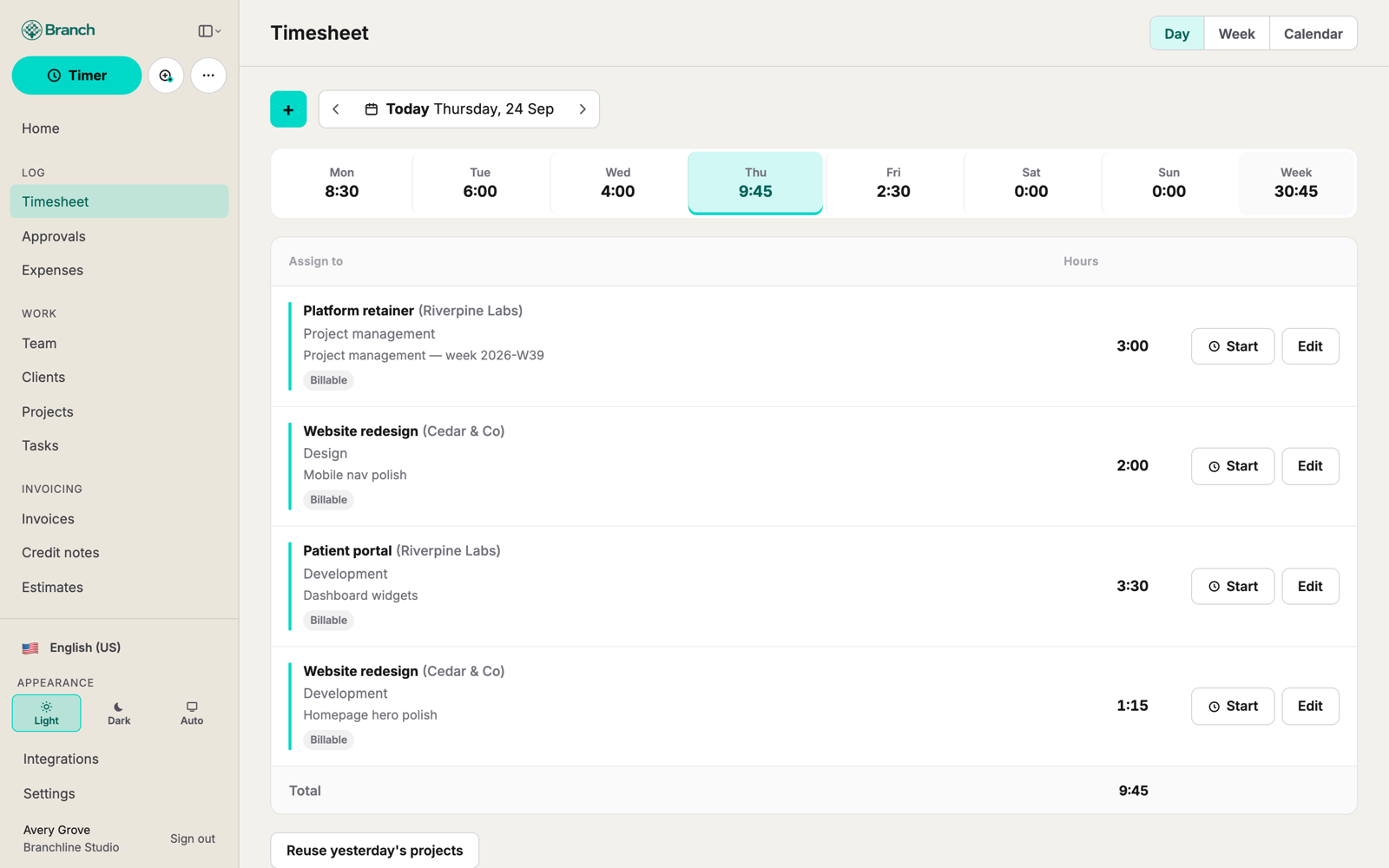The width and height of the screenshot is (1389, 868).
Task: Start timer for Mobile nav polish entry
Action: 1233,466
